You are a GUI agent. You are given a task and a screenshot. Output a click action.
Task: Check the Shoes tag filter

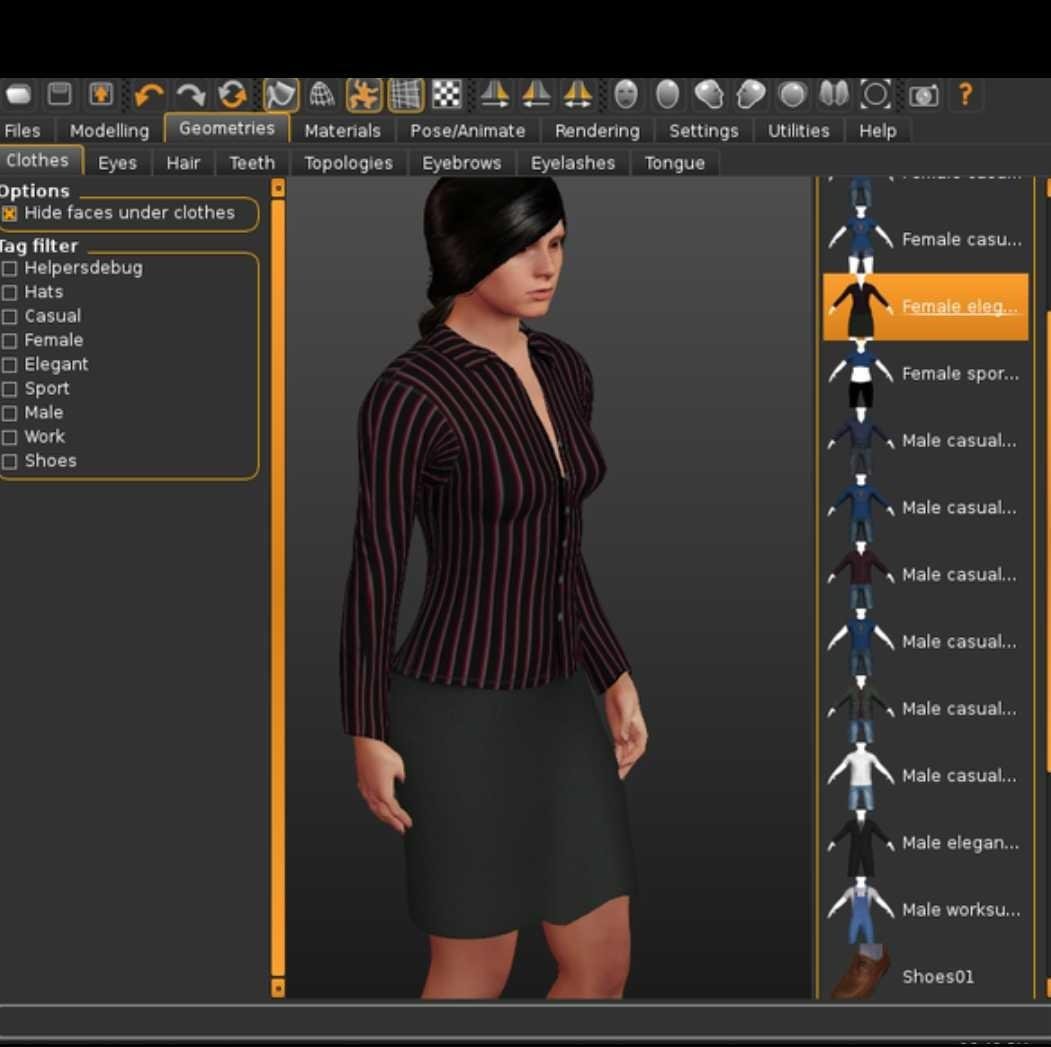[10, 462]
